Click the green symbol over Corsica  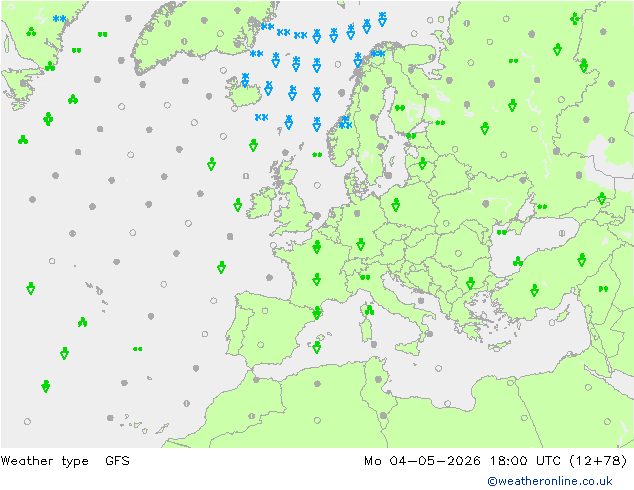pos(369,310)
